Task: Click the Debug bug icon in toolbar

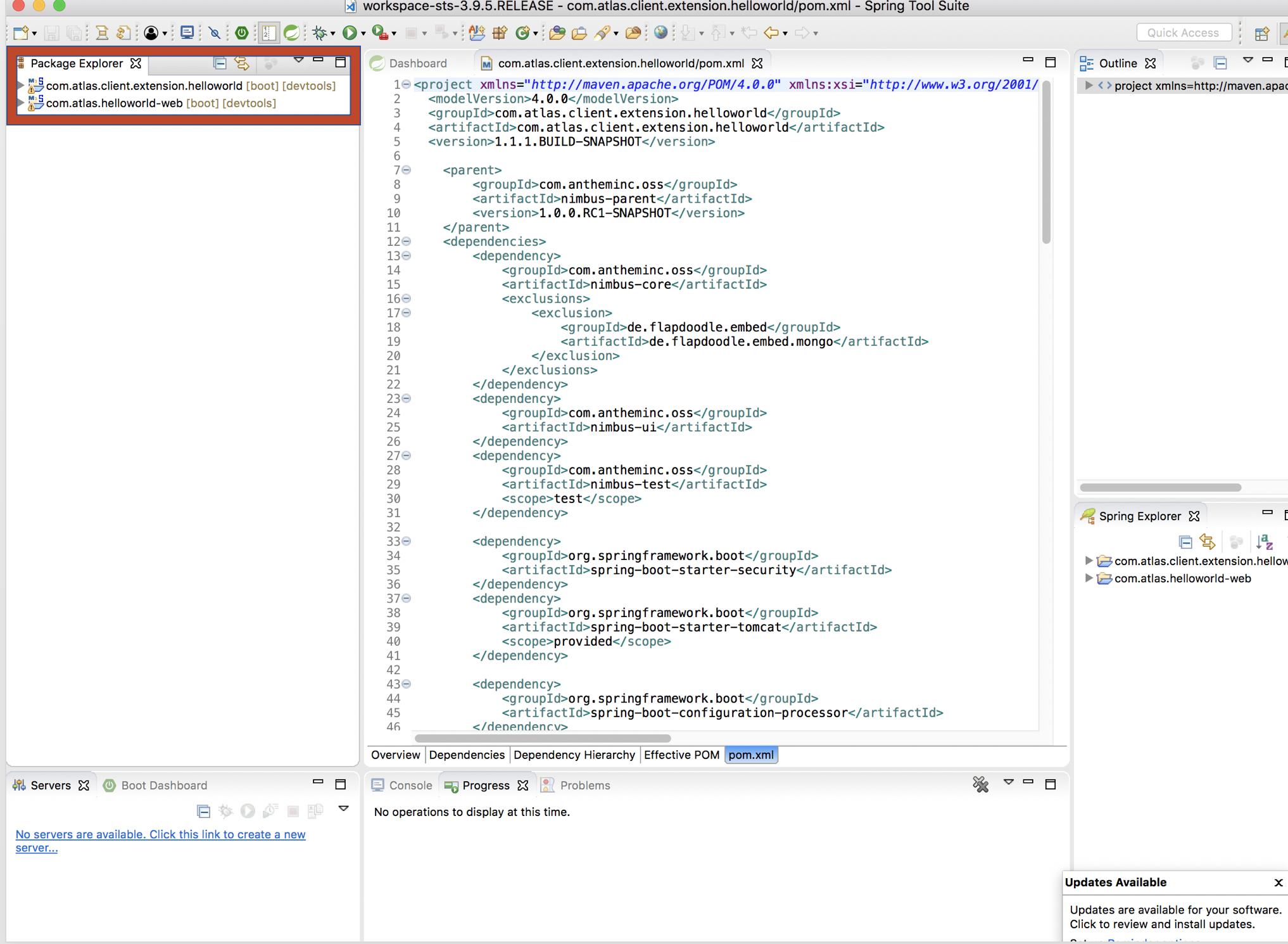Action: [320, 33]
